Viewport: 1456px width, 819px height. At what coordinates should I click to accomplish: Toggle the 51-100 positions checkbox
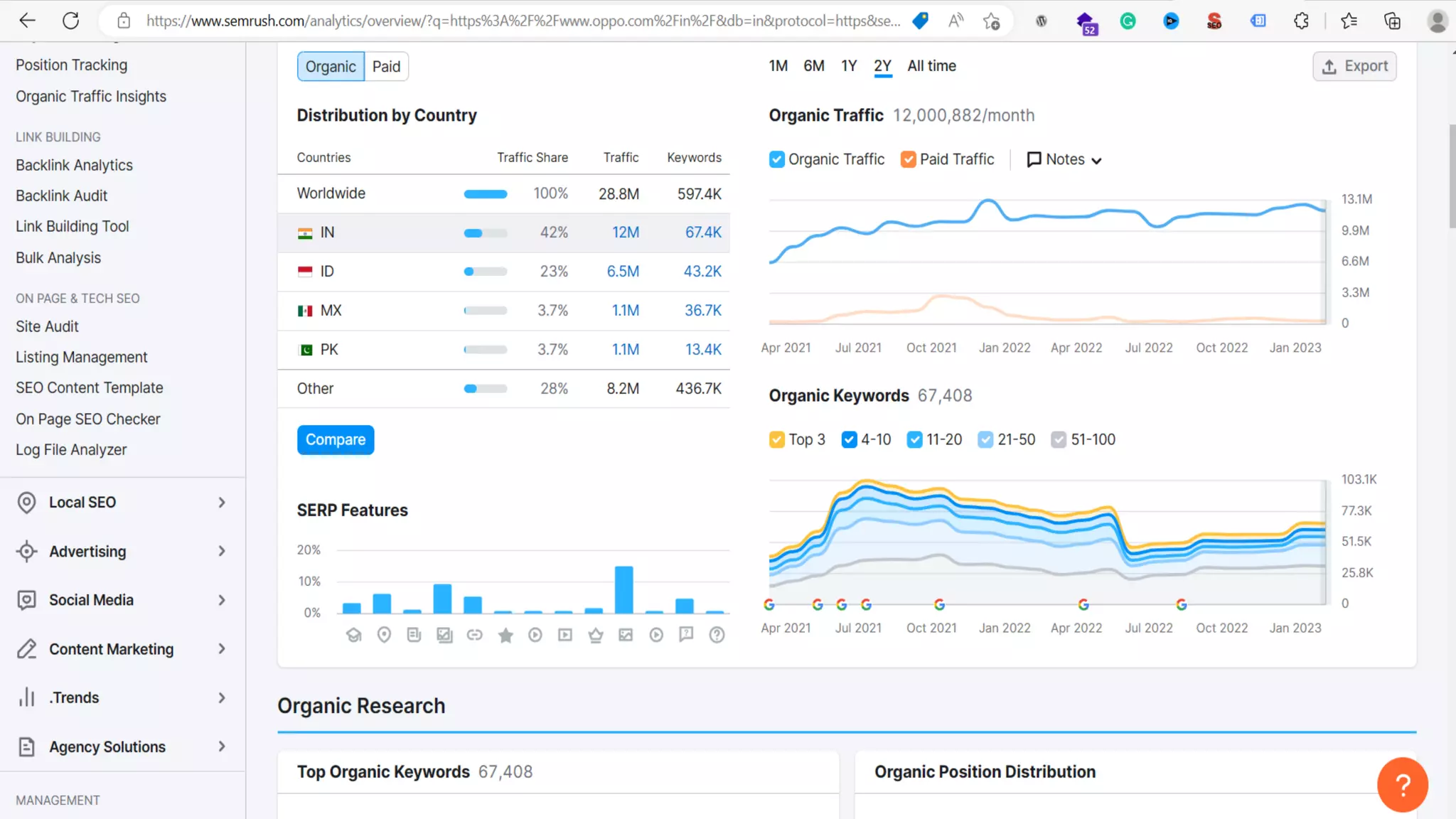coord(1059,439)
